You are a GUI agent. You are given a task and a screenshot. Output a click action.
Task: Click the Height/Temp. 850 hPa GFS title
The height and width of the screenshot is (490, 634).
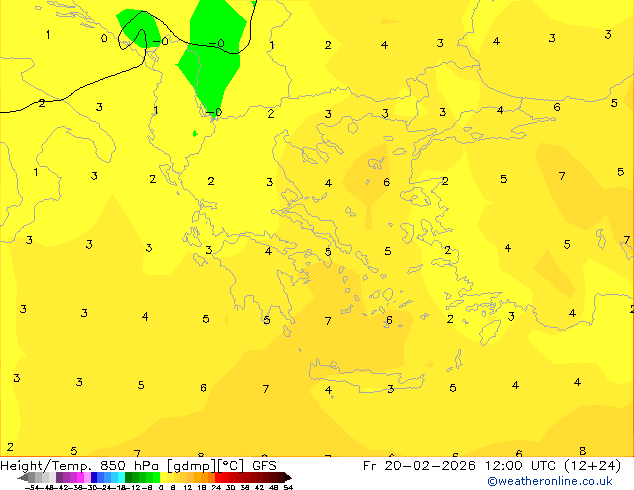tap(138, 466)
